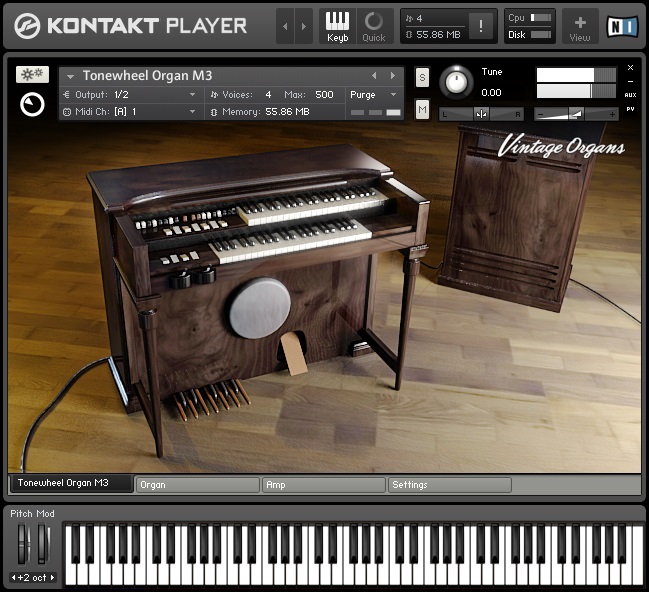Click the Kontakt Player logo
This screenshot has width=649, height=592.
pos(130,26)
